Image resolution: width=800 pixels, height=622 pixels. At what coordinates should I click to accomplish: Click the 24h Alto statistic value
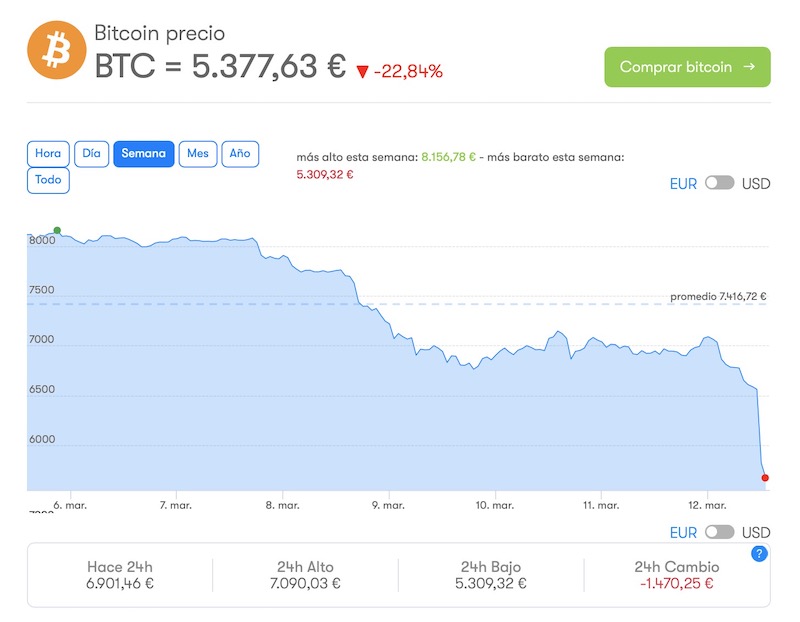[x=305, y=584]
